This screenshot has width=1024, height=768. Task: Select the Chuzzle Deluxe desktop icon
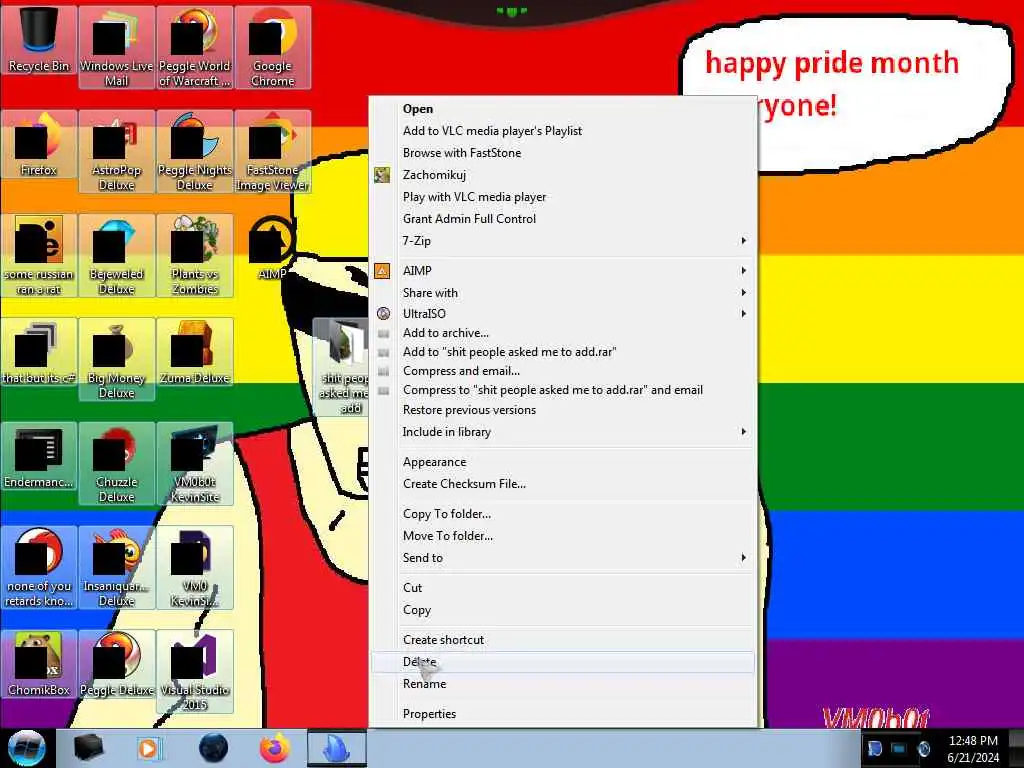116,463
